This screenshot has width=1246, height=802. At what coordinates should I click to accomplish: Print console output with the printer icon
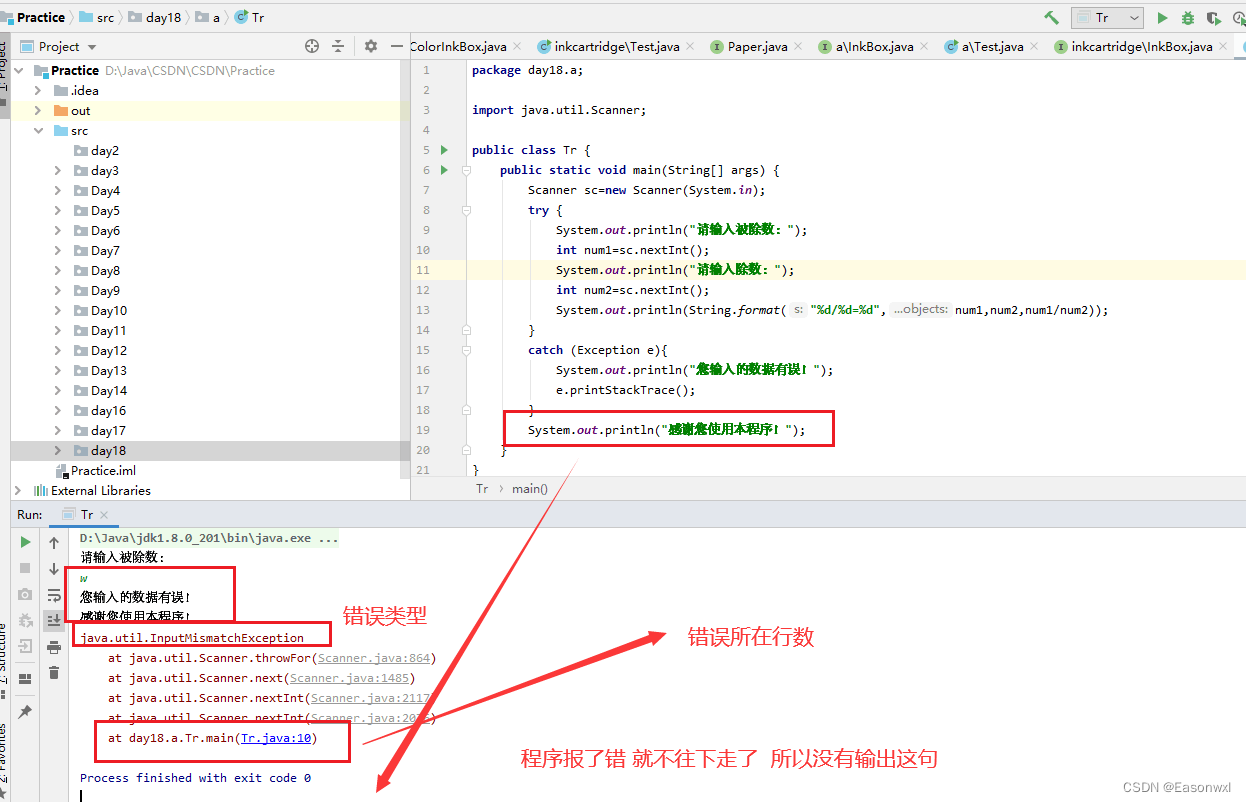pyautogui.click(x=52, y=646)
